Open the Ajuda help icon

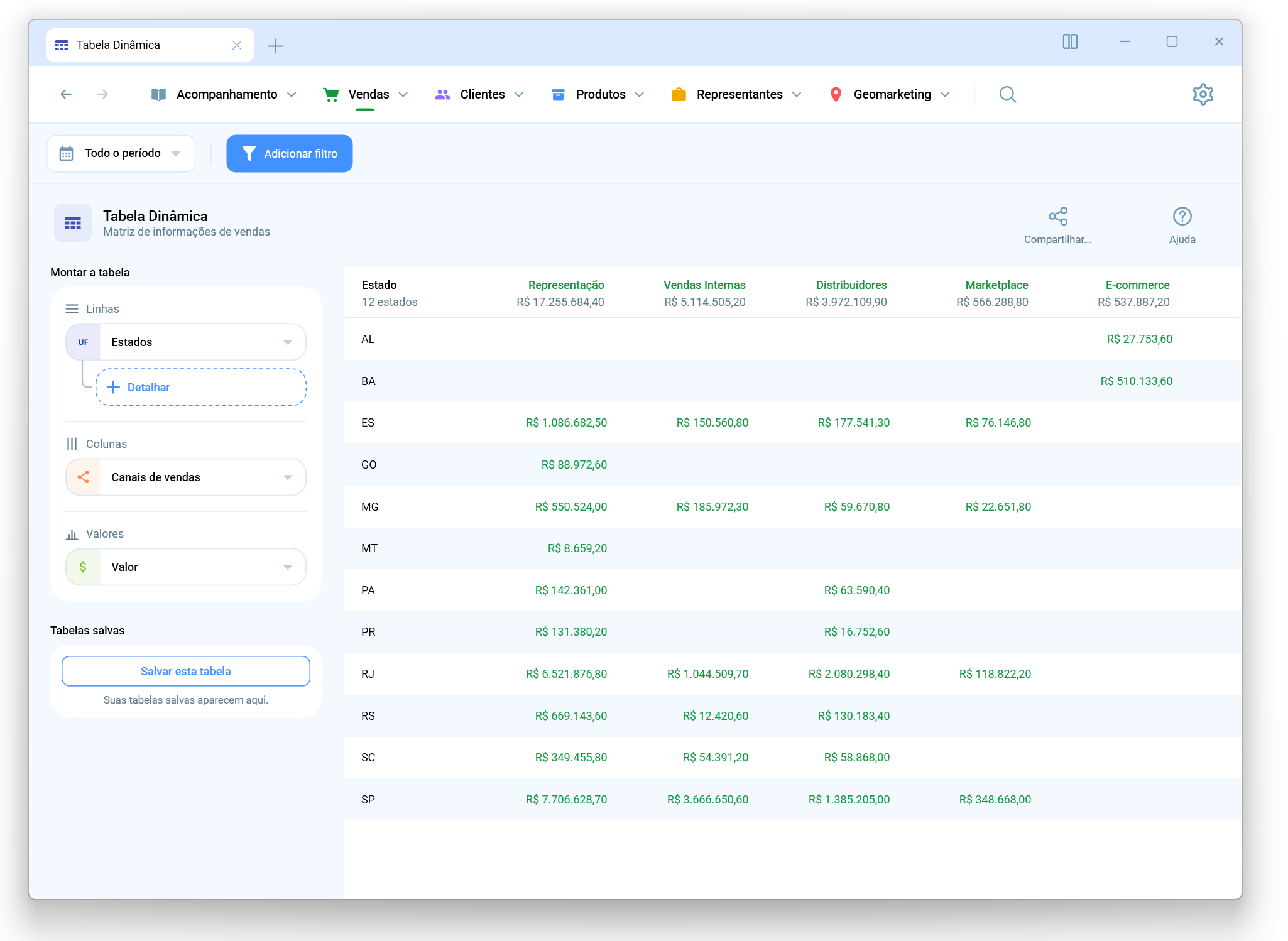(1182, 216)
